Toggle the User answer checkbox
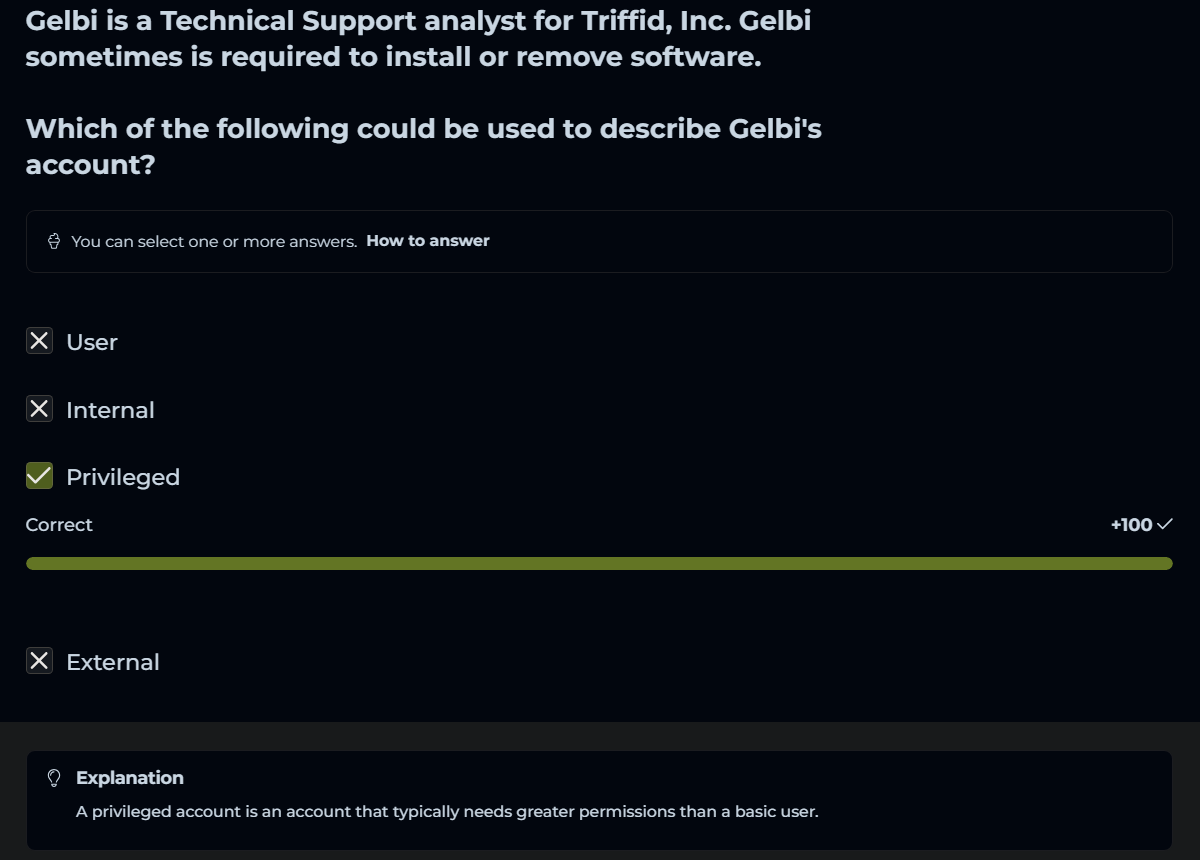The width and height of the screenshot is (1200, 860). 39,342
